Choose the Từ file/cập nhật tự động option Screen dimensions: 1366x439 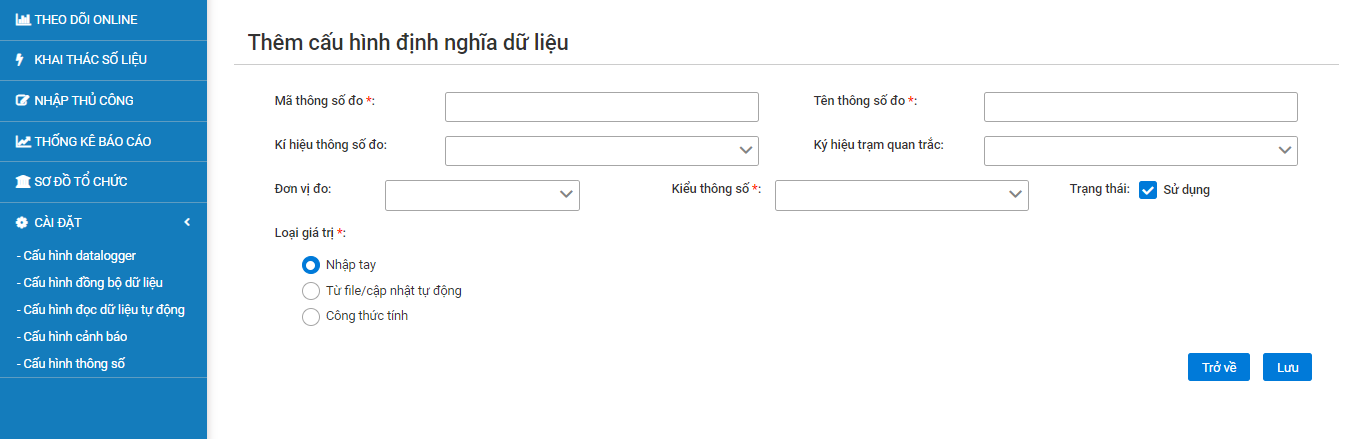(x=310, y=291)
